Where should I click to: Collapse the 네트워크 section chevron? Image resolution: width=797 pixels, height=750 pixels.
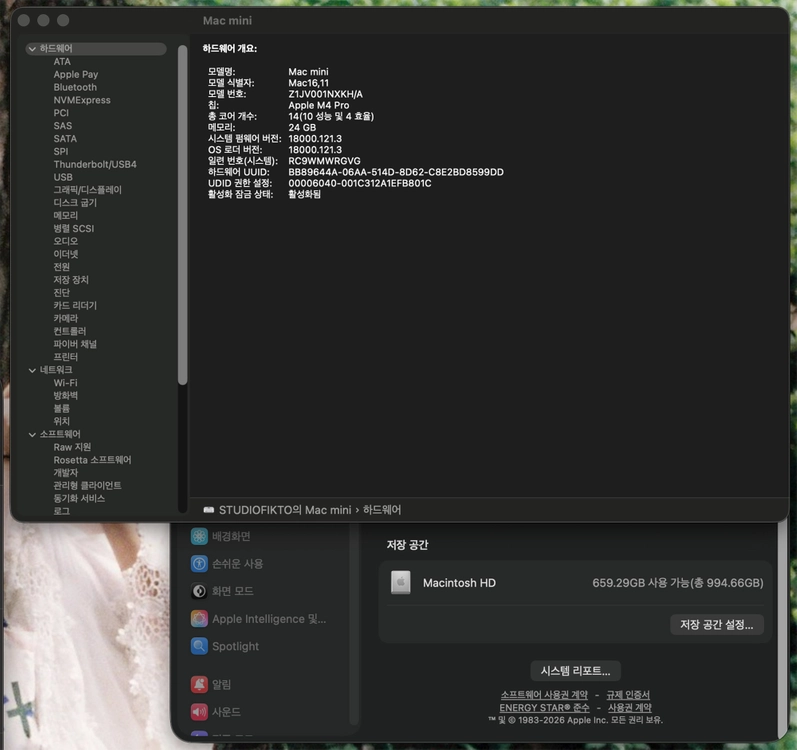[32, 370]
